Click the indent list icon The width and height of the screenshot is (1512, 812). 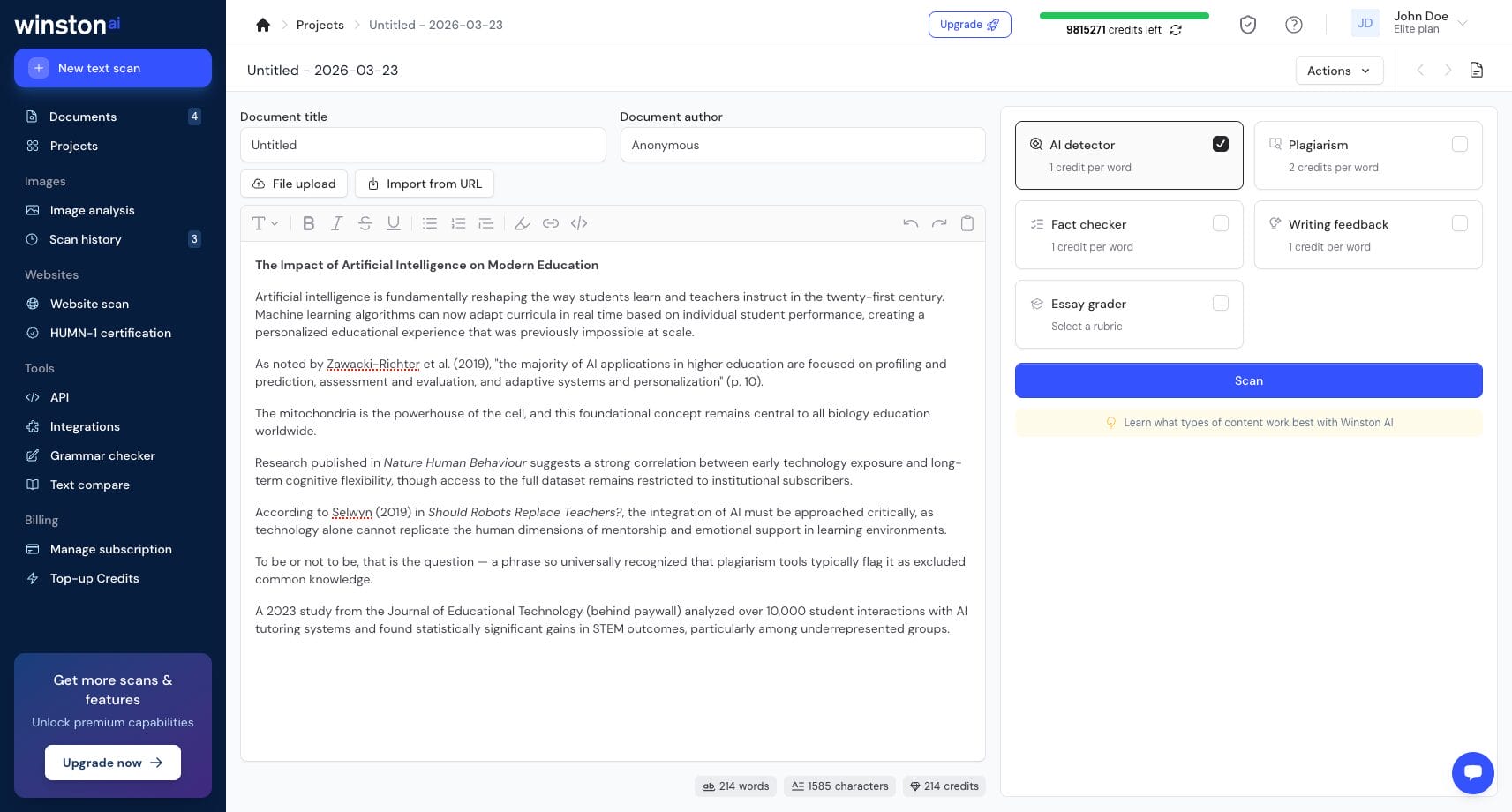point(486,223)
